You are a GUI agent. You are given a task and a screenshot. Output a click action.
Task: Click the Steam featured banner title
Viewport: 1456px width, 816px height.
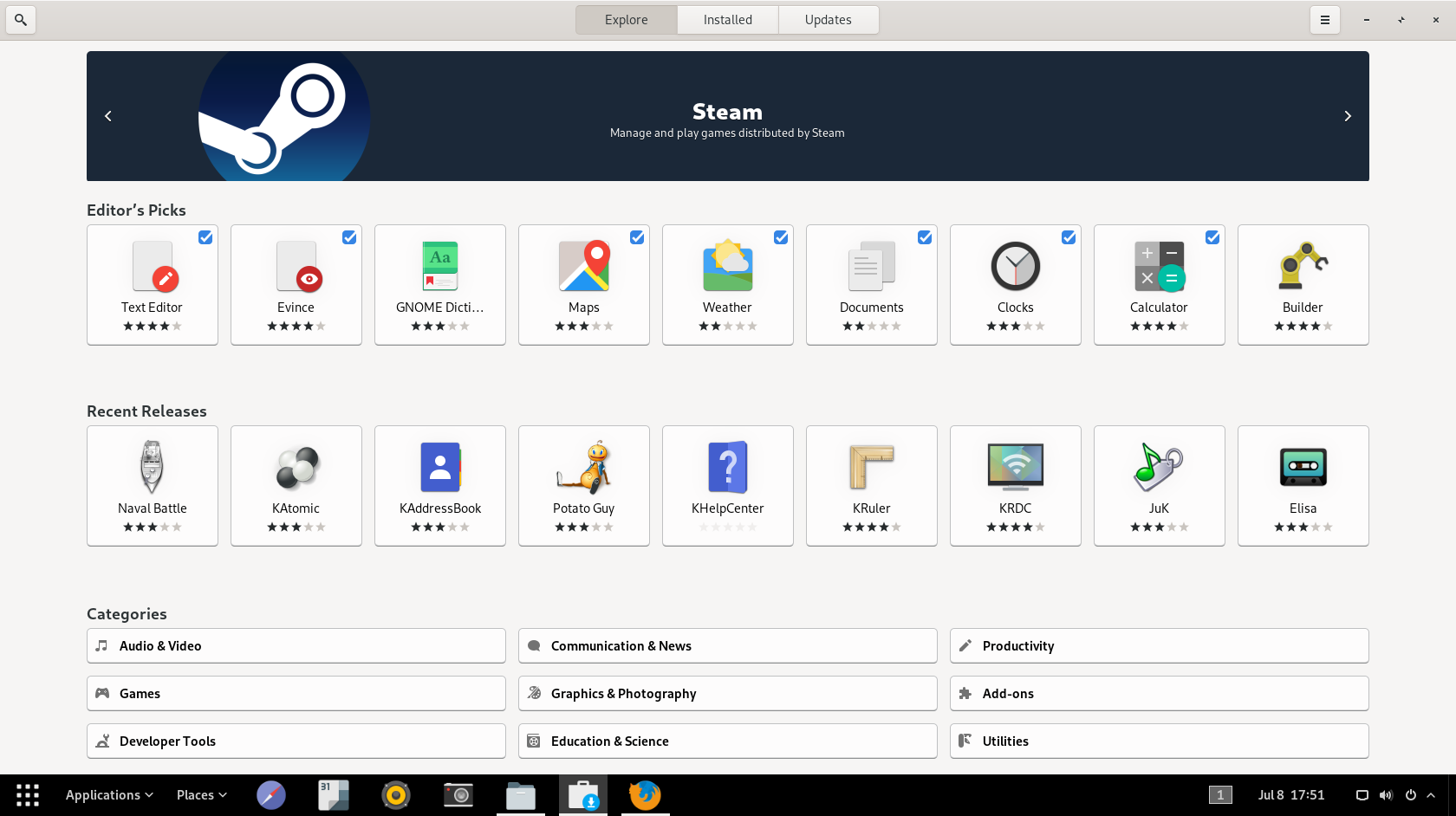click(727, 112)
